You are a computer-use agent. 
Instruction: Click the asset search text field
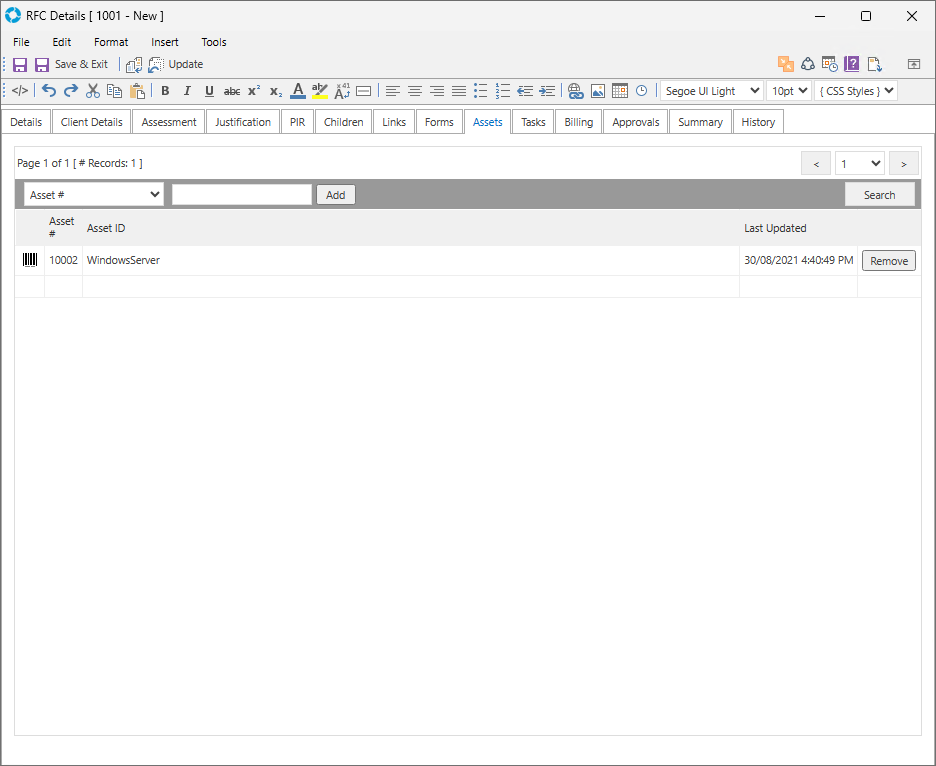click(242, 195)
